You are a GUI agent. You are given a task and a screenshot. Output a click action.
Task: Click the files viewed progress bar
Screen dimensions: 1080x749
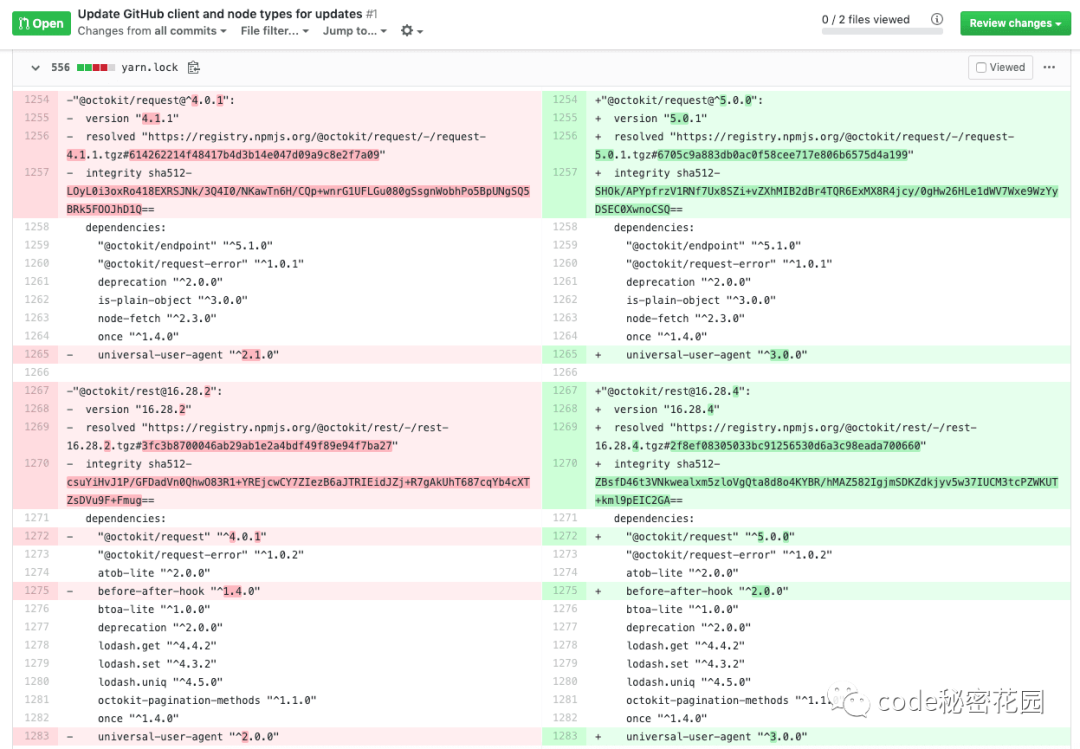pyautogui.click(x=882, y=31)
